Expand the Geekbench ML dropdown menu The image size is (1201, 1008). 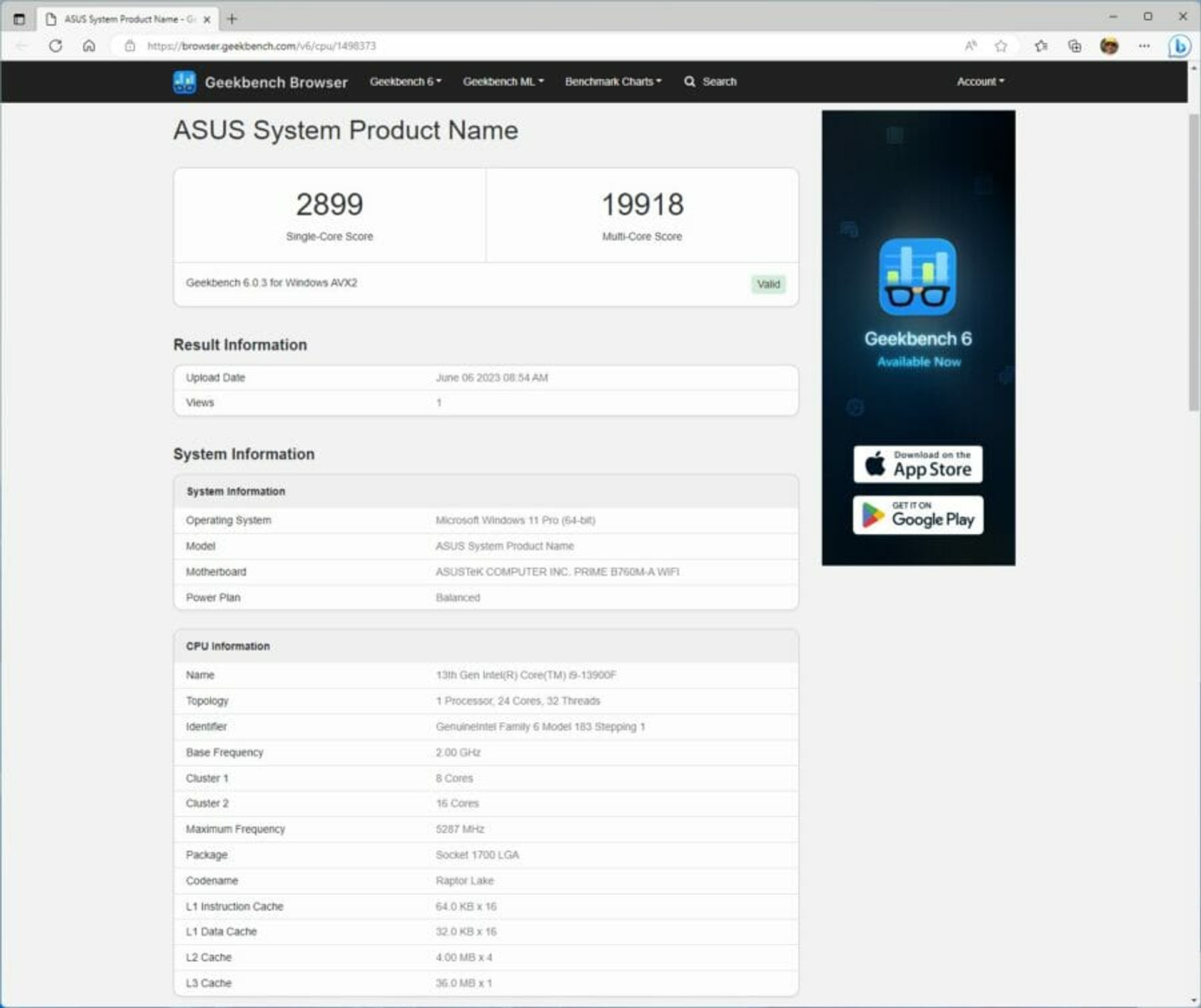pos(503,81)
